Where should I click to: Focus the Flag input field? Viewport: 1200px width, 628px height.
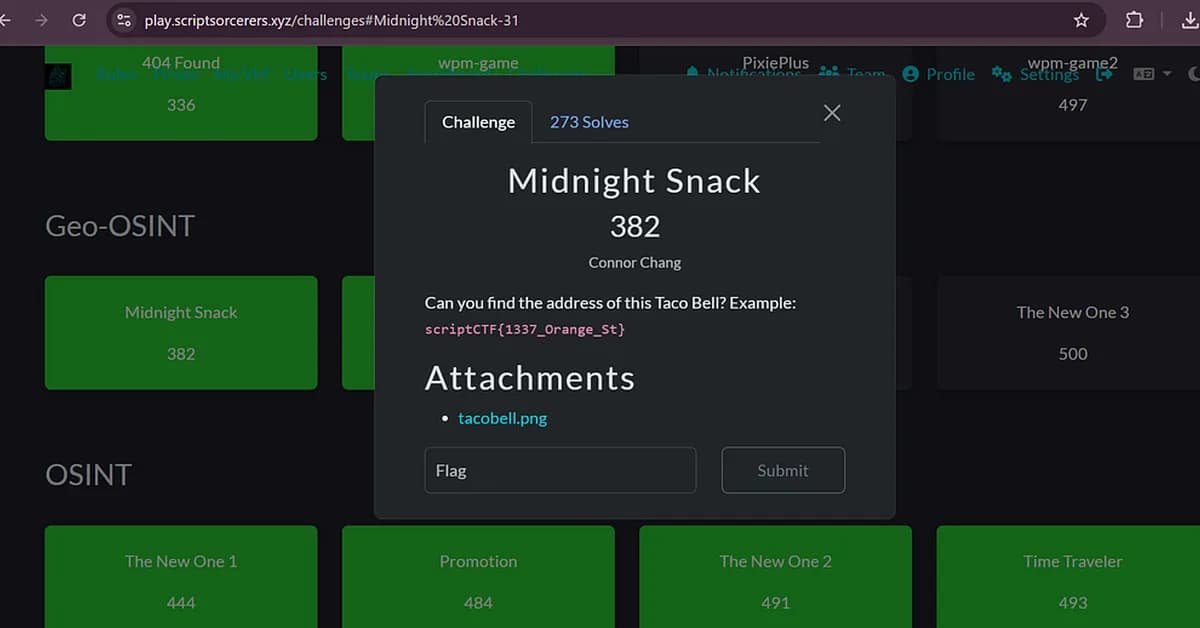click(x=560, y=470)
